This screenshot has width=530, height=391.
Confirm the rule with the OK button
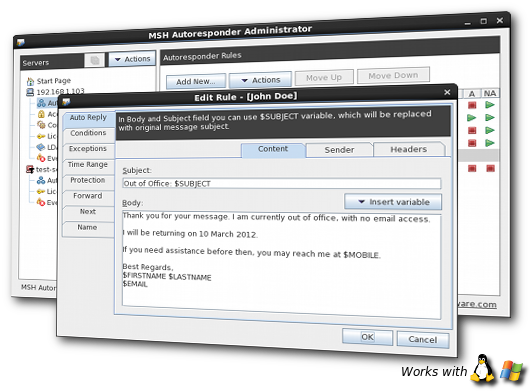point(367,337)
